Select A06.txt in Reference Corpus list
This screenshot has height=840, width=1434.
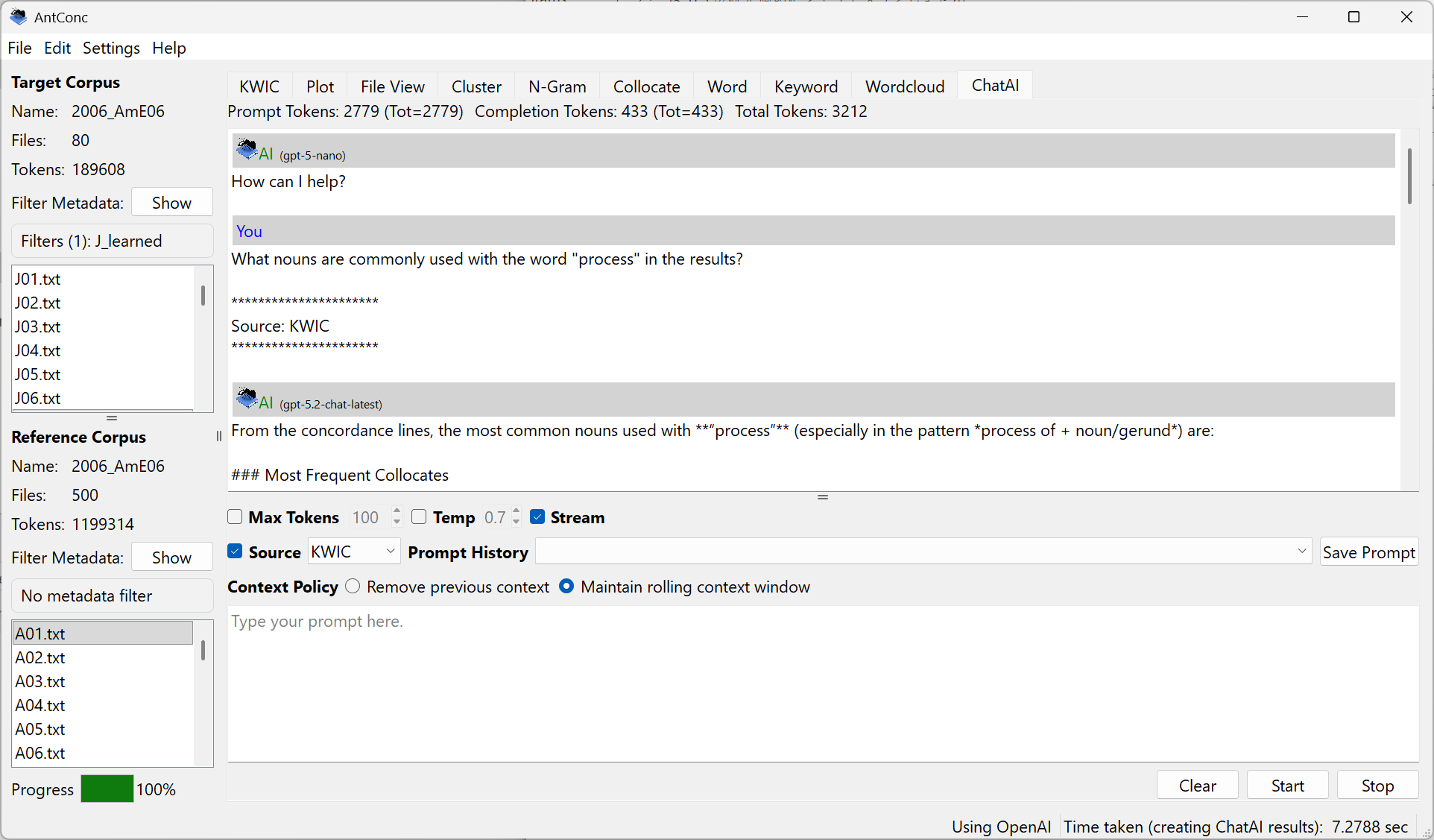pyautogui.click(x=104, y=753)
